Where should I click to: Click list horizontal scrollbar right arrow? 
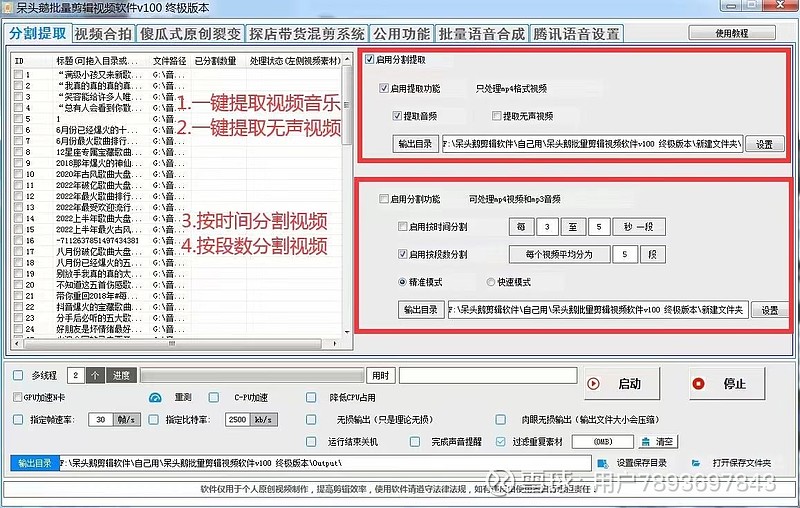pos(335,344)
